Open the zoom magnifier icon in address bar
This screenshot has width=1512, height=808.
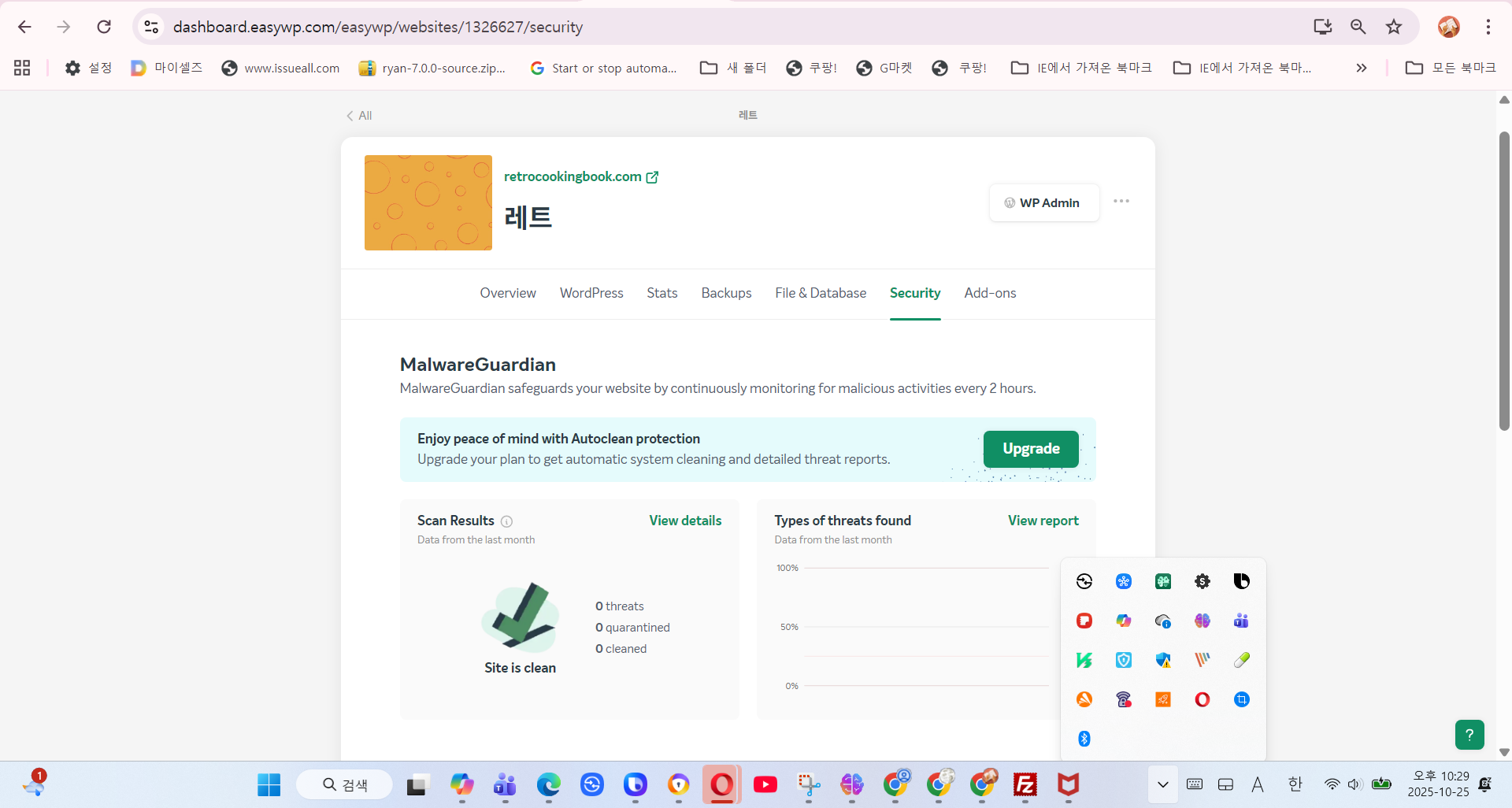[x=1358, y=27]
